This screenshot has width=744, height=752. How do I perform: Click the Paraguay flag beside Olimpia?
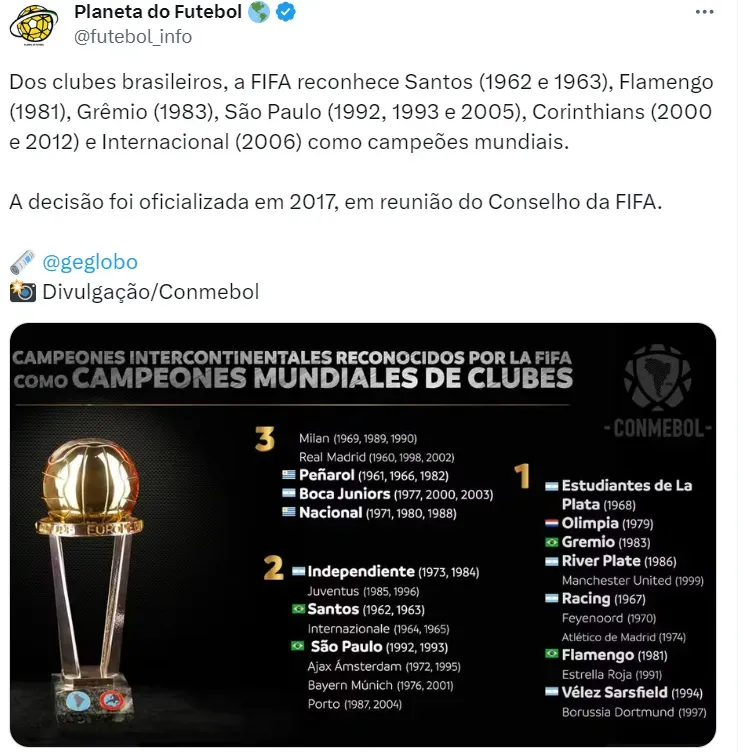click(x=551, y=523)
